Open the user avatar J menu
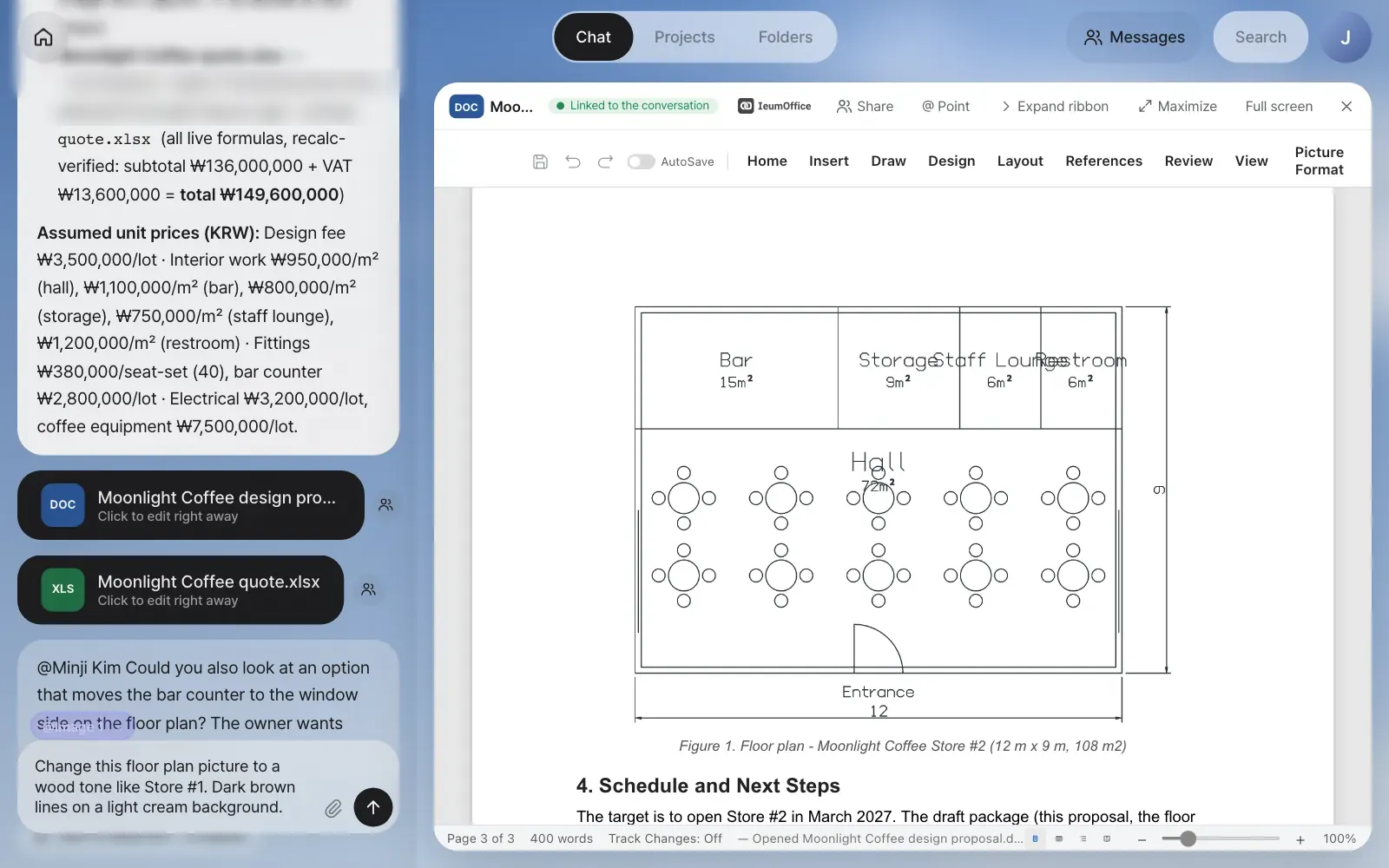1389x868 pixels. 1346,37
